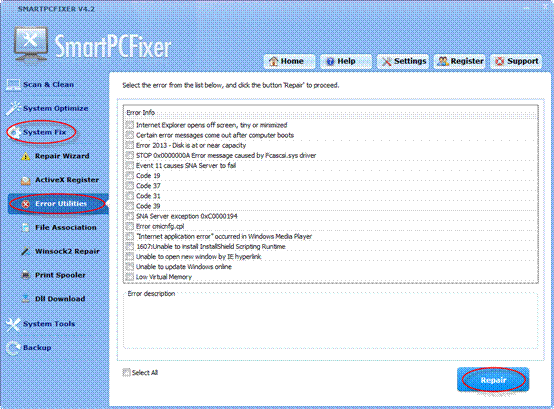Click the ActiveX Register icon
554x409 pixels.
point(25,180)
